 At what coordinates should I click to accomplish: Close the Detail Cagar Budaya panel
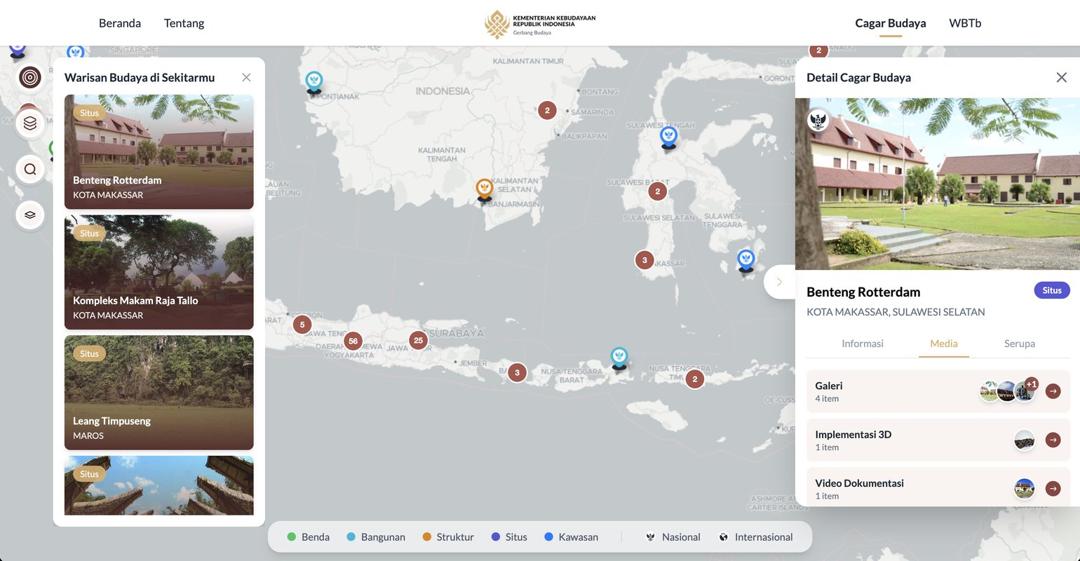click(x=1061, y=77)
